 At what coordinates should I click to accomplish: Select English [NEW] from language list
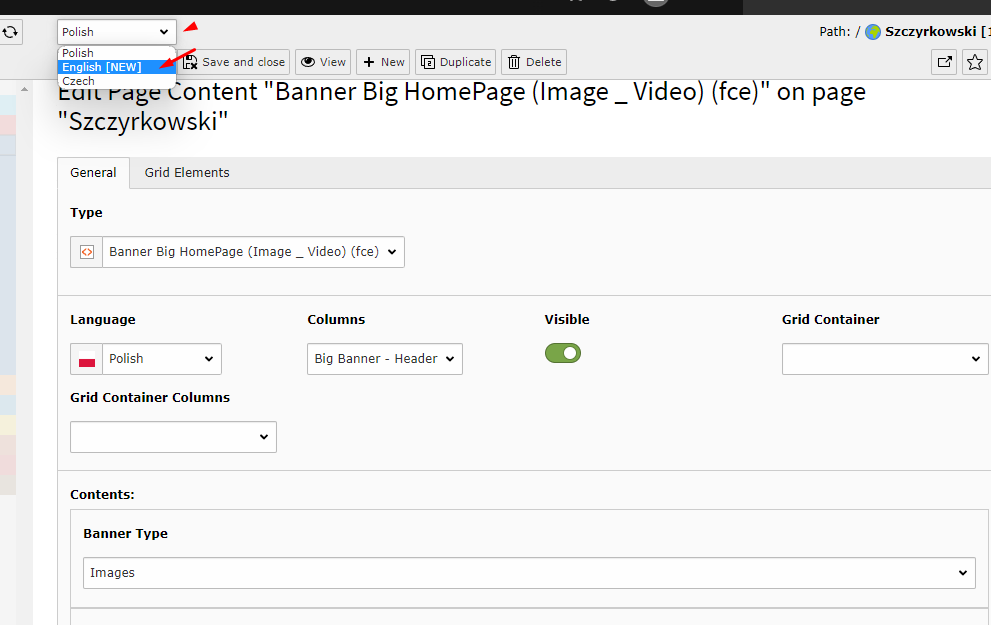(x=102, y=67)
